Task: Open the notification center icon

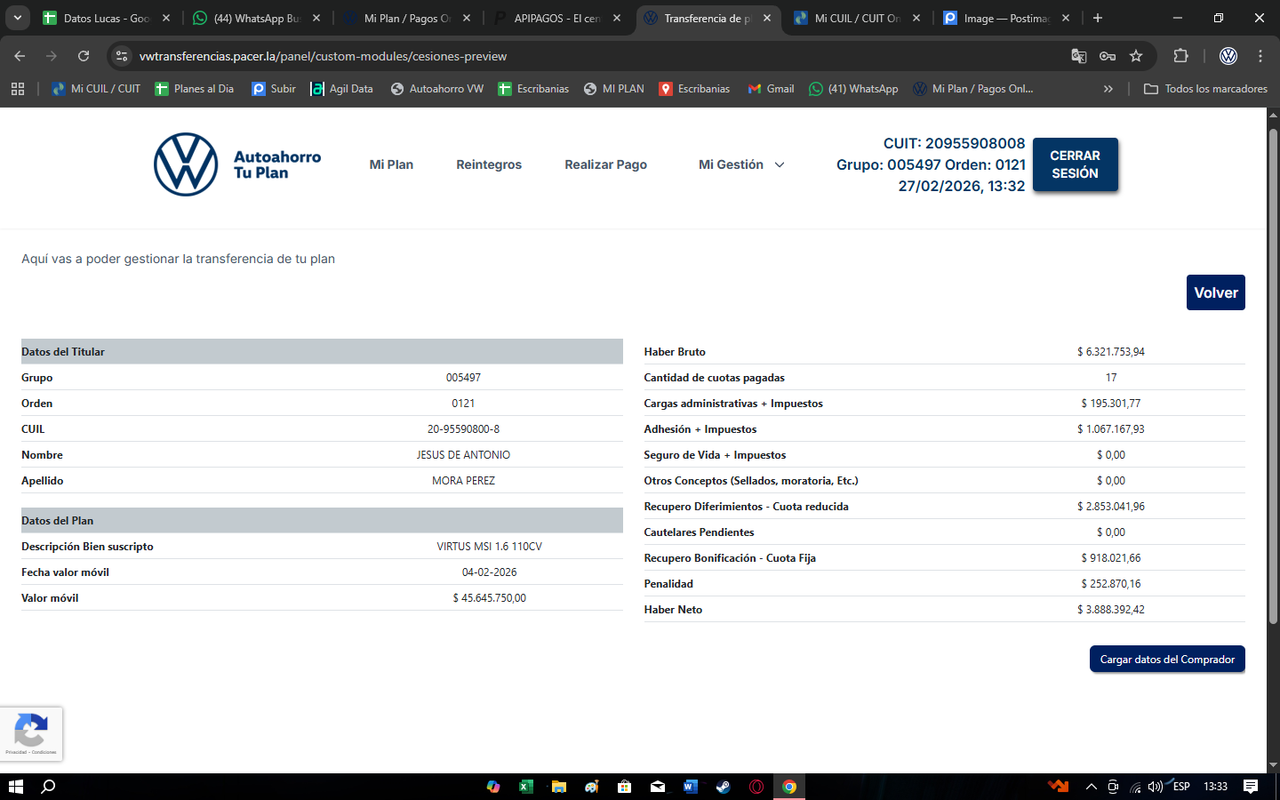Action: tap(1250, 786)
